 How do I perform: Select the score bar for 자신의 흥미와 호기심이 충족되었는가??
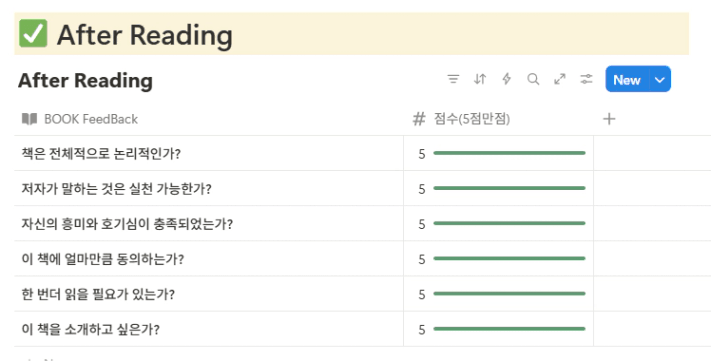[509, 223]
